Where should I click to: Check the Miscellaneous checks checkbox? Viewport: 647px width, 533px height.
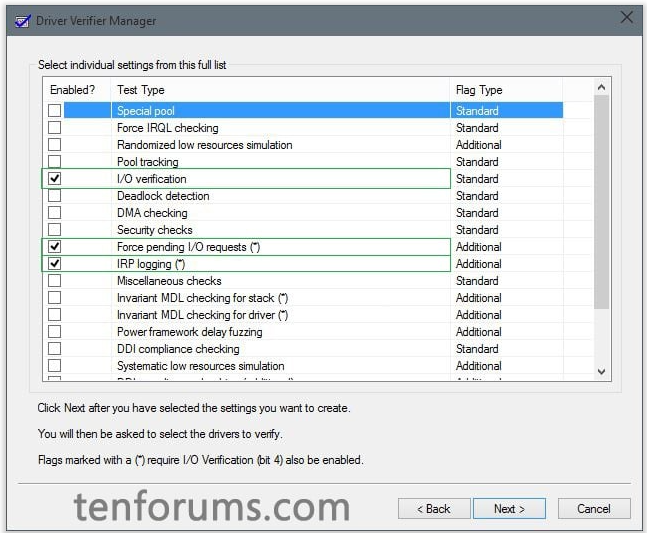coord(54,281)
